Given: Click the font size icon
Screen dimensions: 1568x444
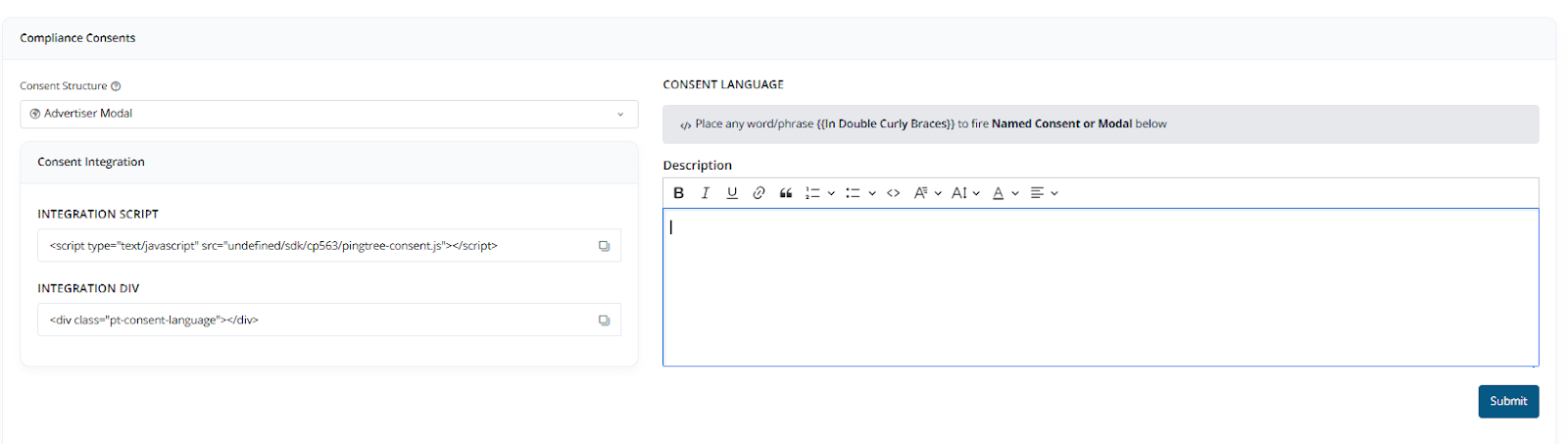Looking at the screenshot, I should point(959,193).
